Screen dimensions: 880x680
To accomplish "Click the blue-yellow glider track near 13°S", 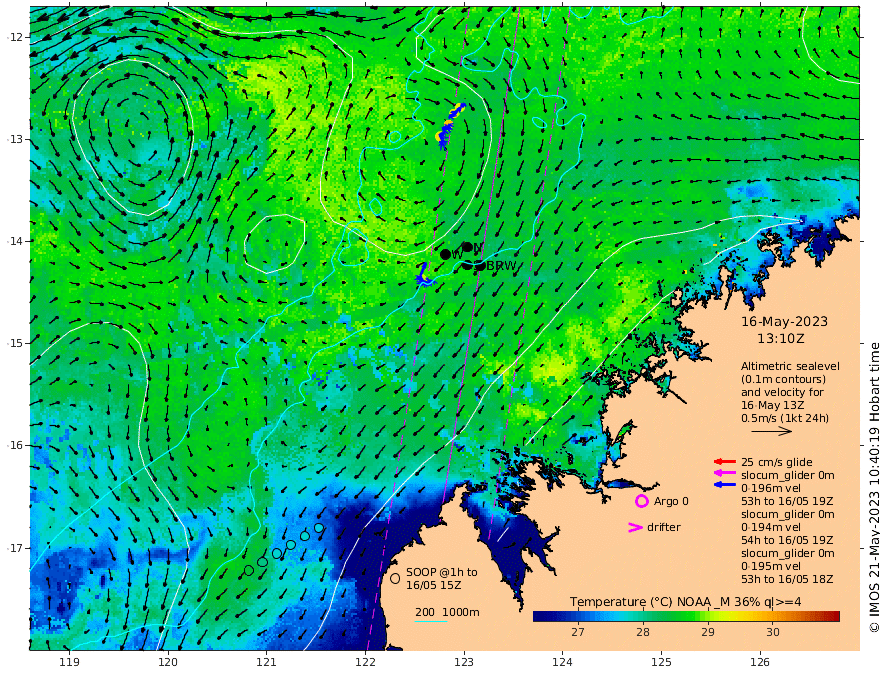I will click(x=450, y=126).
